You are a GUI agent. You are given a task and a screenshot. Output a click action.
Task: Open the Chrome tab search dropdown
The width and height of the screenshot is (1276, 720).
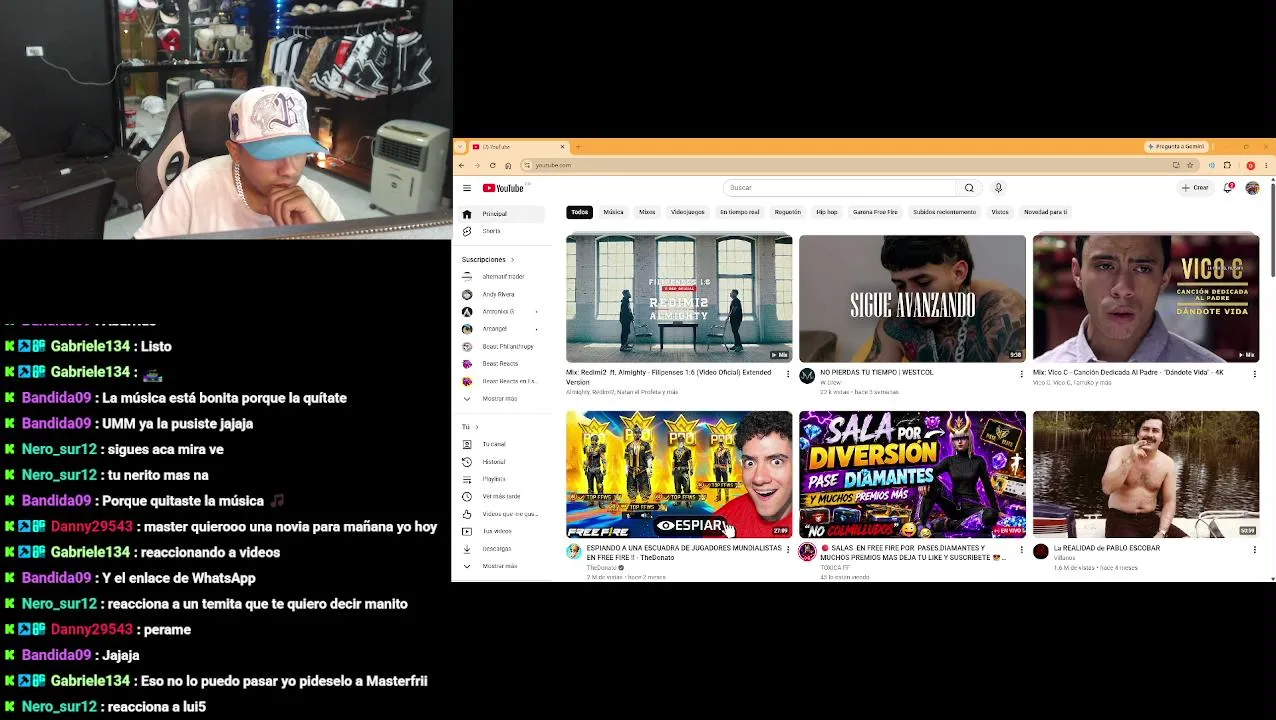(x=460, y=147)
